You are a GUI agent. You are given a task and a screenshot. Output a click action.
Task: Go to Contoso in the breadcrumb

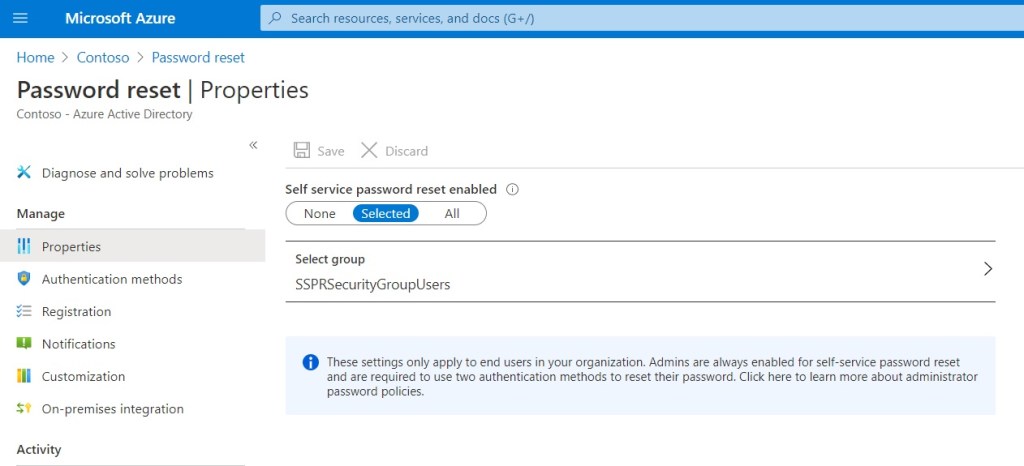(x=103, y=58)
